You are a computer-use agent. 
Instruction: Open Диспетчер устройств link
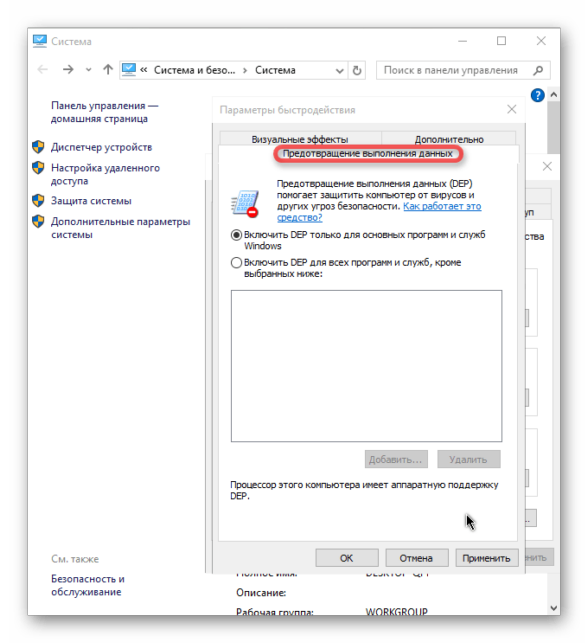click(101, 147)
